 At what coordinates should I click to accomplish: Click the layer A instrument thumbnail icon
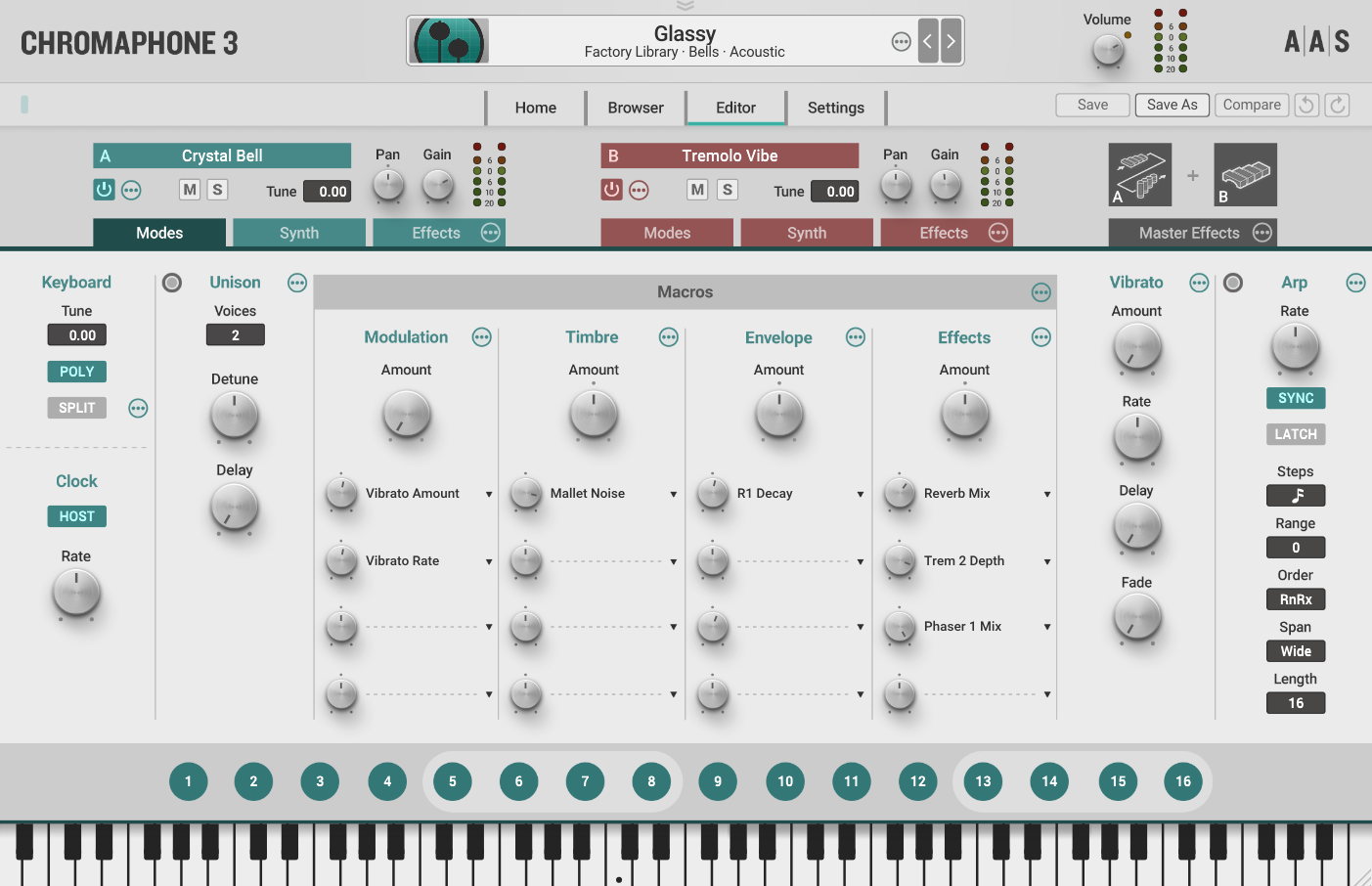pos(1139,174)
